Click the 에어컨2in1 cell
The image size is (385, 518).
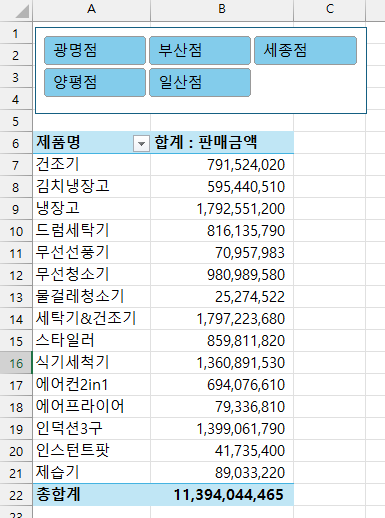tap(92, 385)
